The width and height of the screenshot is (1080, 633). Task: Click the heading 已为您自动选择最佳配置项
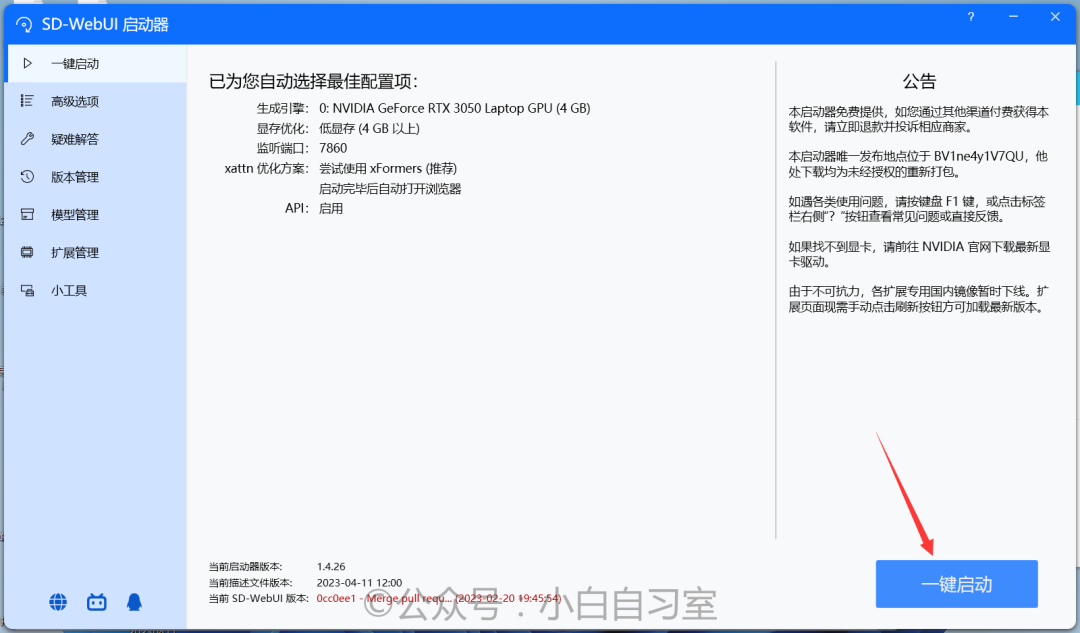click(x=313, y=81)
